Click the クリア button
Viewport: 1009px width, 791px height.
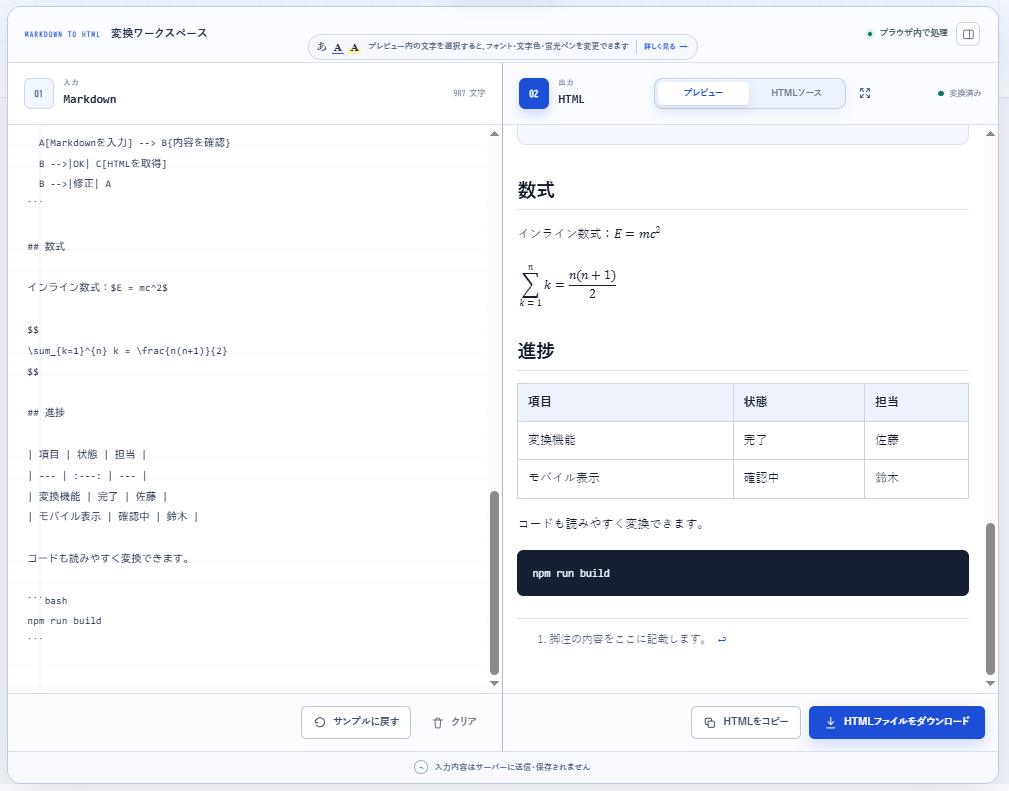tap(454, 722)
